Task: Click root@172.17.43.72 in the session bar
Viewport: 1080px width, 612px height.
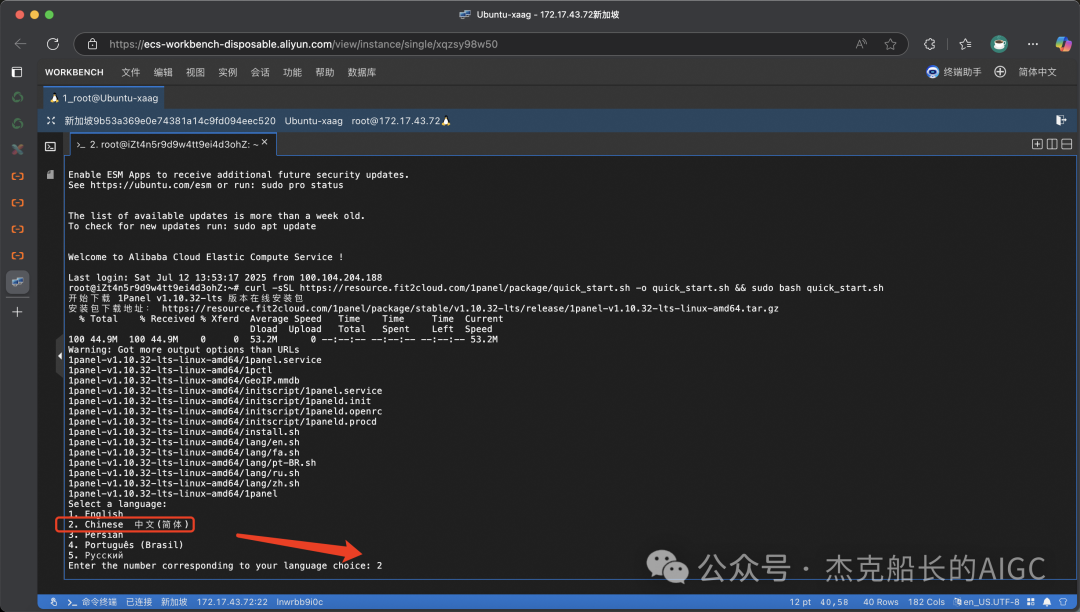Action: point(396,120)
